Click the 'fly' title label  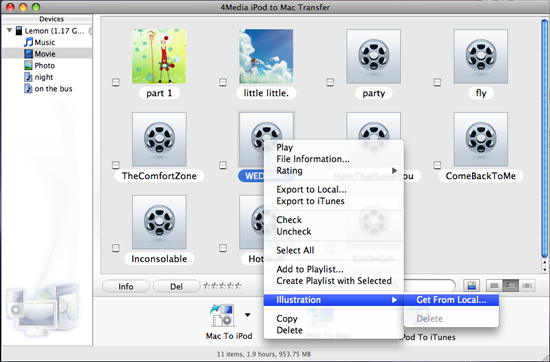pyautogui.click(x=481, y=93)
